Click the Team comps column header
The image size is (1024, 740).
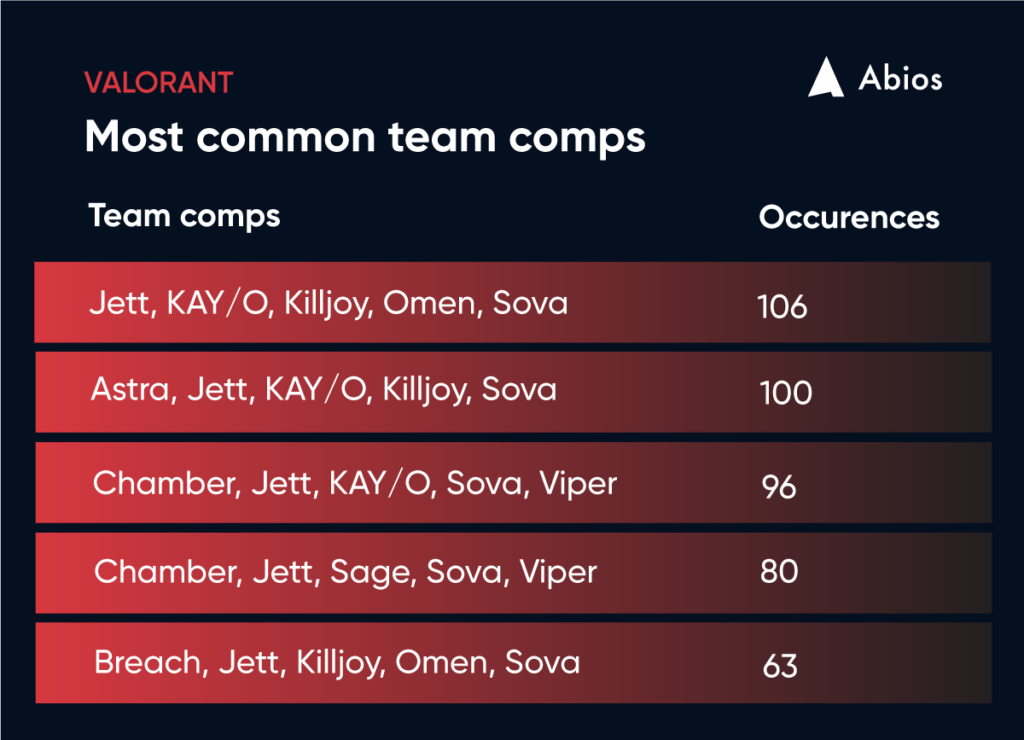tap(184, 216)
